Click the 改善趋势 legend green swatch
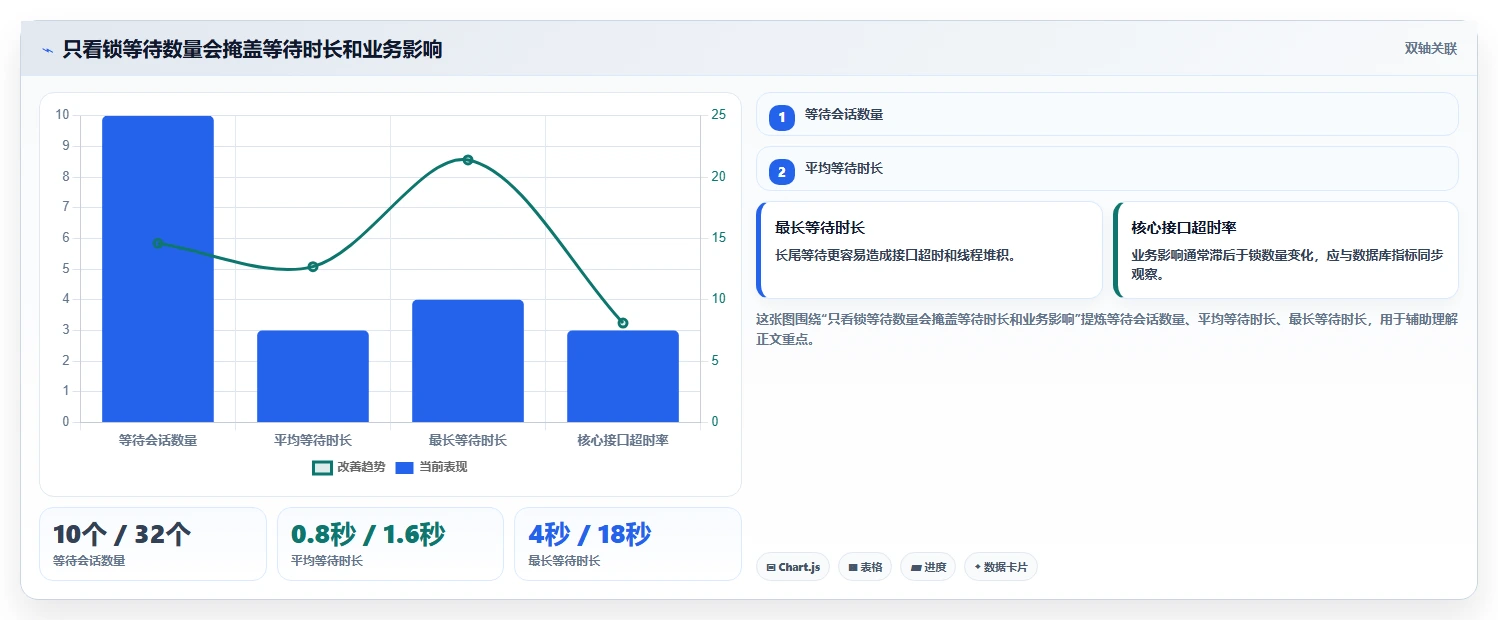This screenshot has width=1498, height=620. tap(322, 467)
